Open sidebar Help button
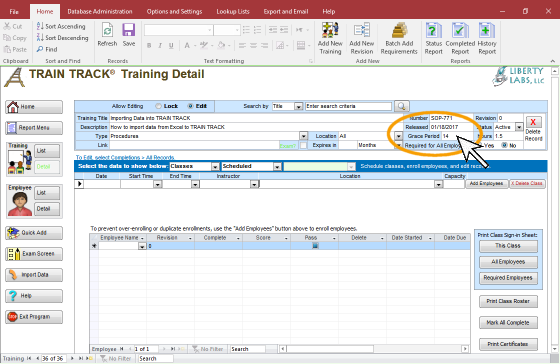The height and width of the screenshot is (364, 560). click(34, 296)
